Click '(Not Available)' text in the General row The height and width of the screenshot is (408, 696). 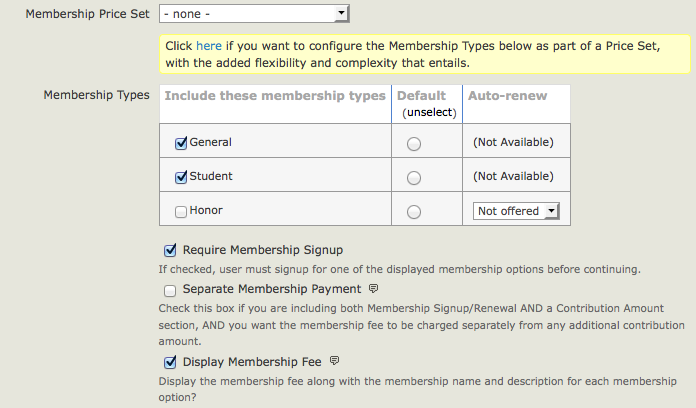pyautogui.click(x=513, y=143)
